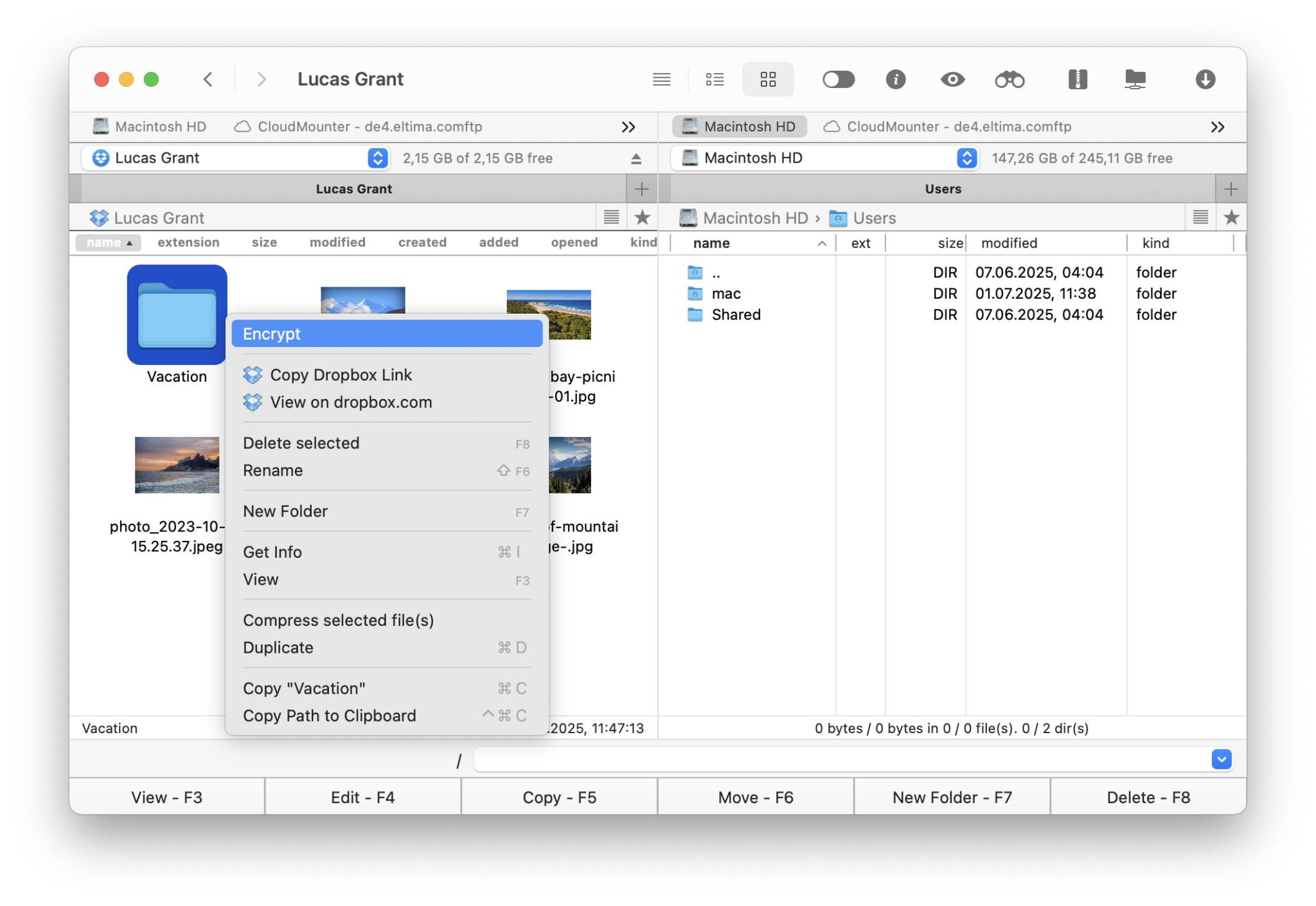Open the Lucas Grant drive dropdown

(x=378, y=158)
